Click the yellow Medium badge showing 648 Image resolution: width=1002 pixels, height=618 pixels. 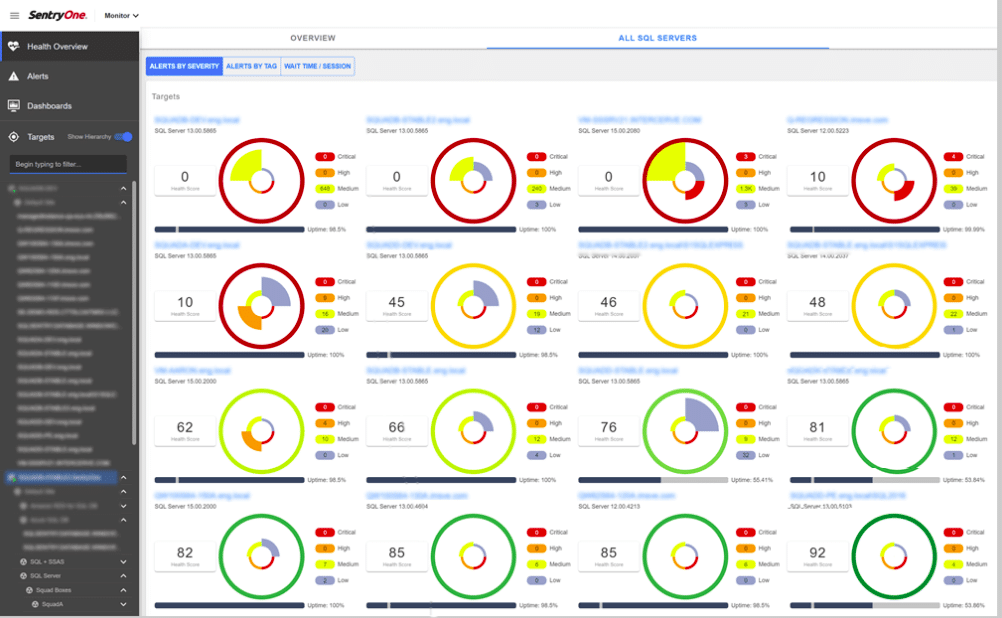coord(325,189)
